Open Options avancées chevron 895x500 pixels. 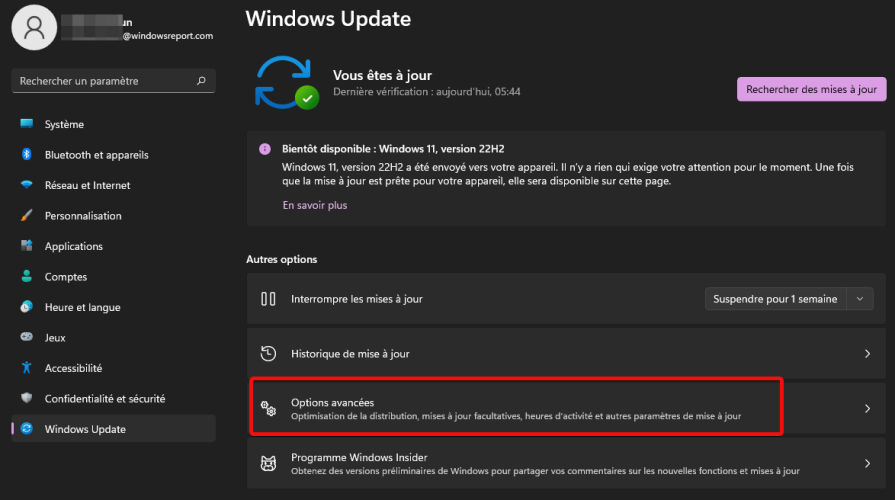tap(867, 409)
